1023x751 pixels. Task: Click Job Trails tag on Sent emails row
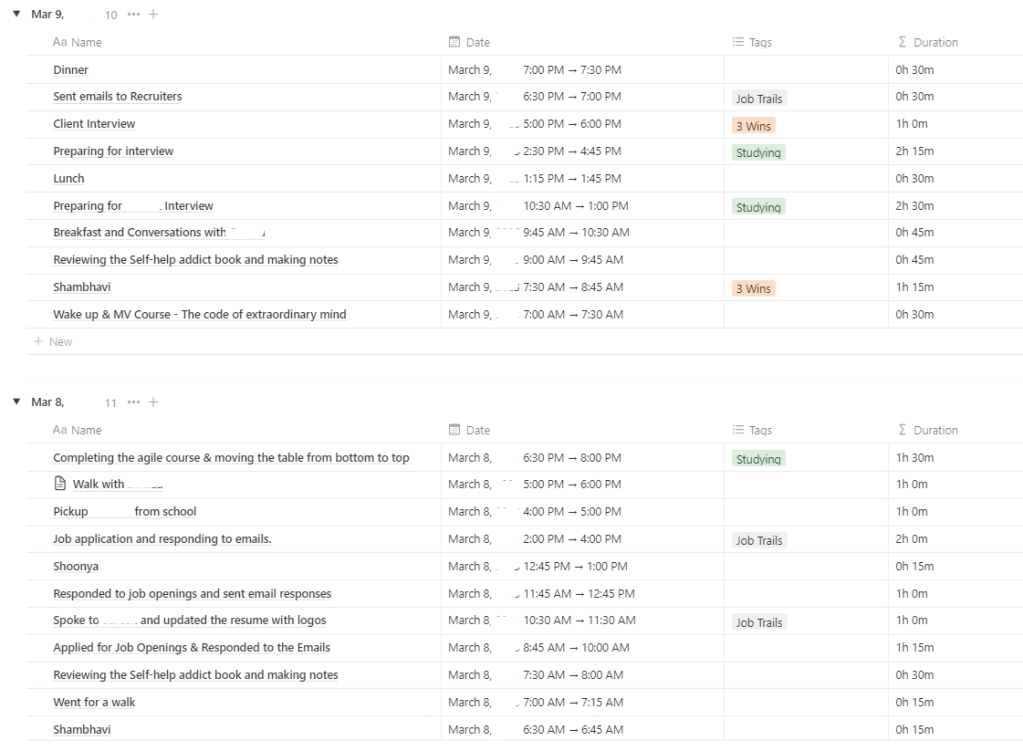[759, 99]
